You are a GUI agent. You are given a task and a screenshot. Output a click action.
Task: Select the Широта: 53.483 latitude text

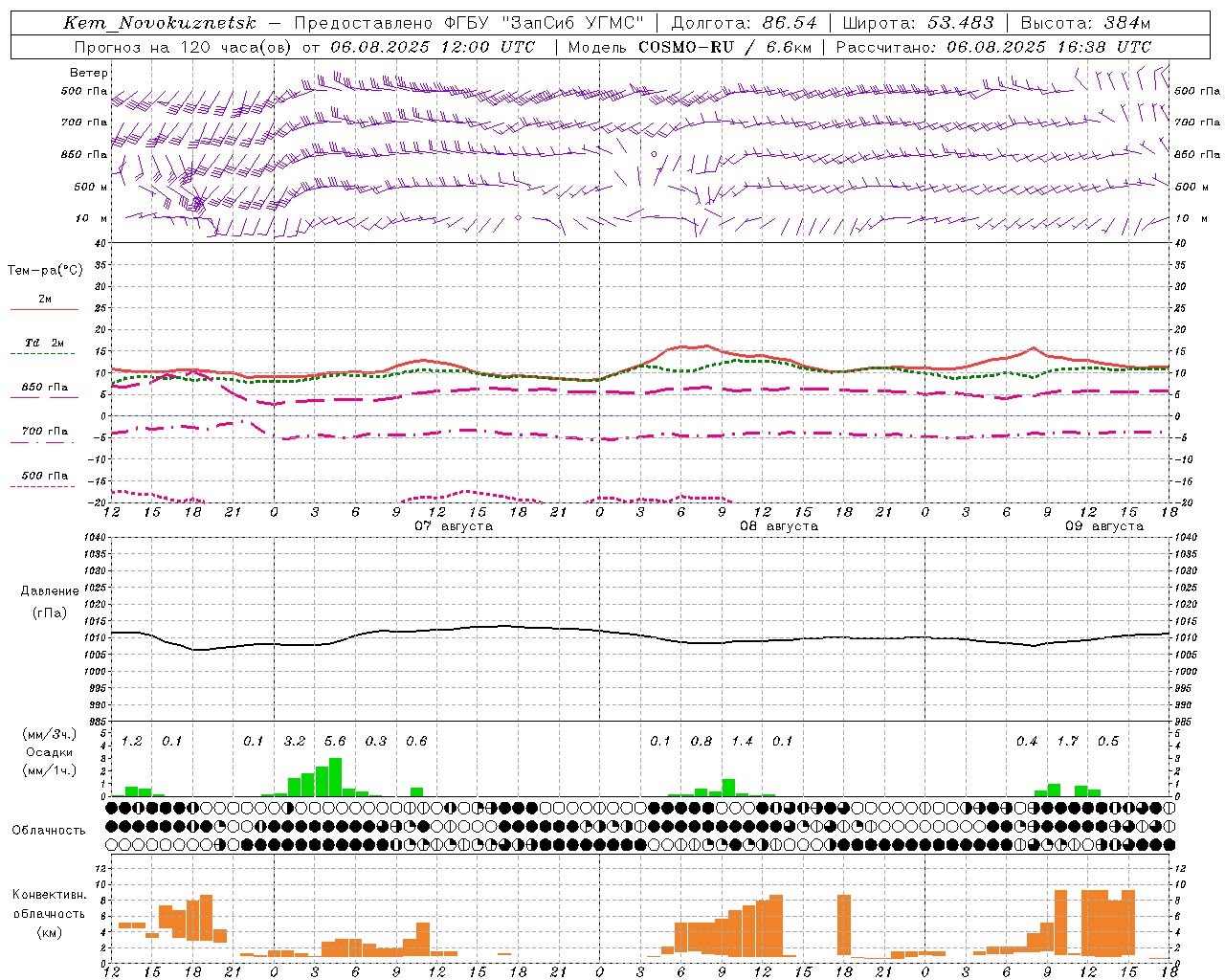918,23
